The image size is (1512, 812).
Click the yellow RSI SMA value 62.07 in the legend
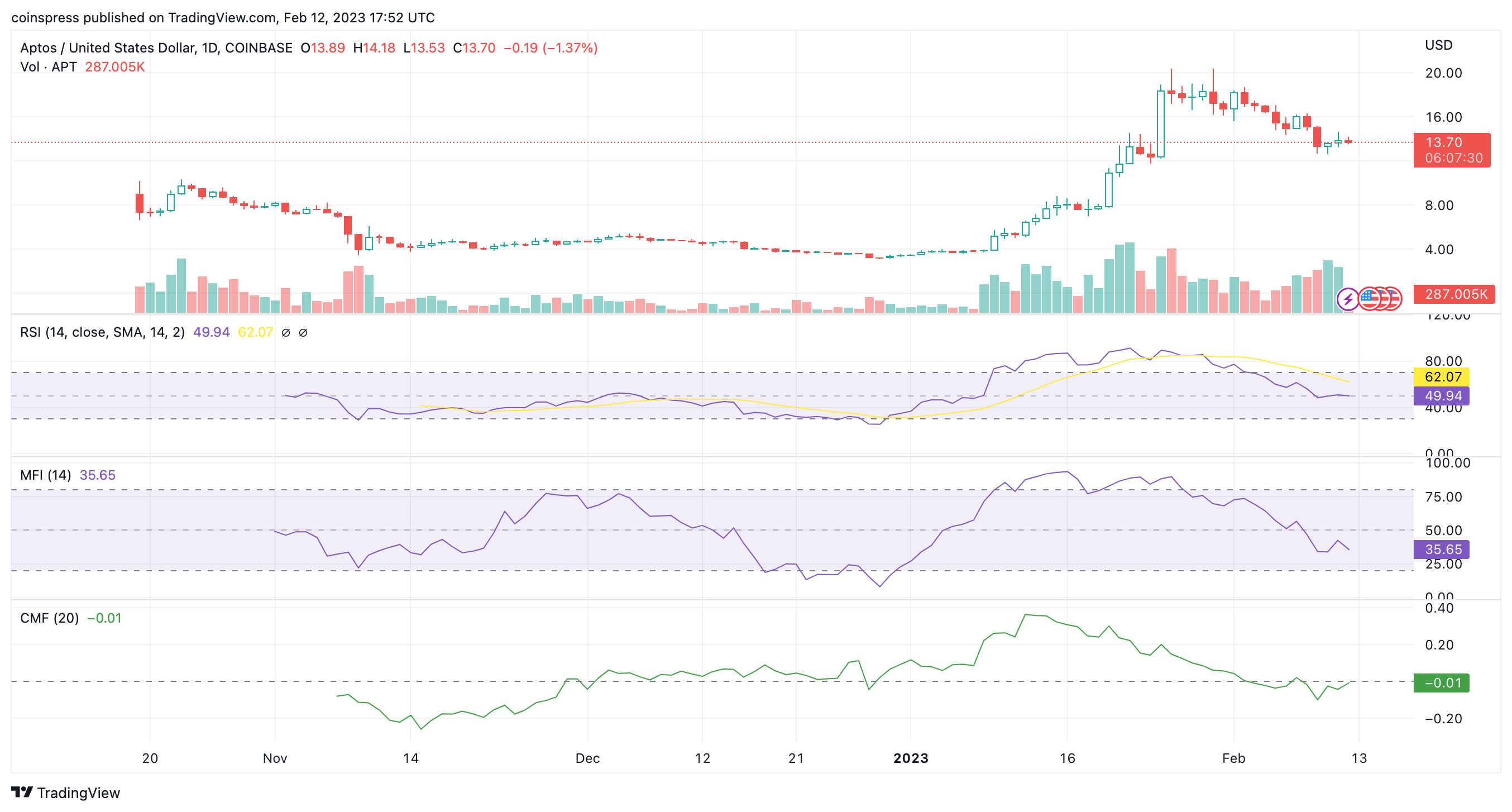(255, 332)
